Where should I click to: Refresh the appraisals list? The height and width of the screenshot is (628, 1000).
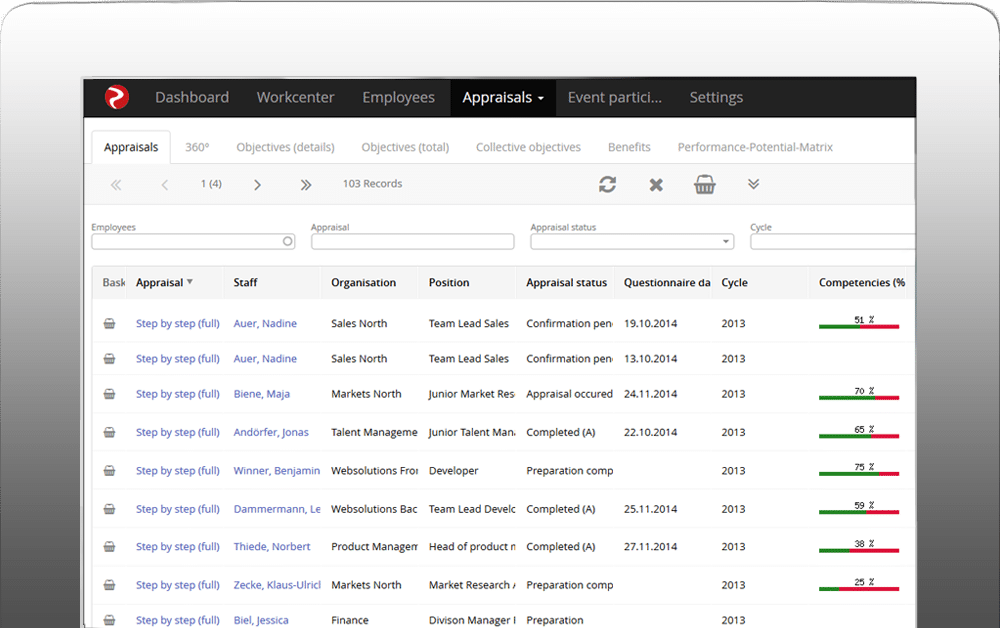607,184
